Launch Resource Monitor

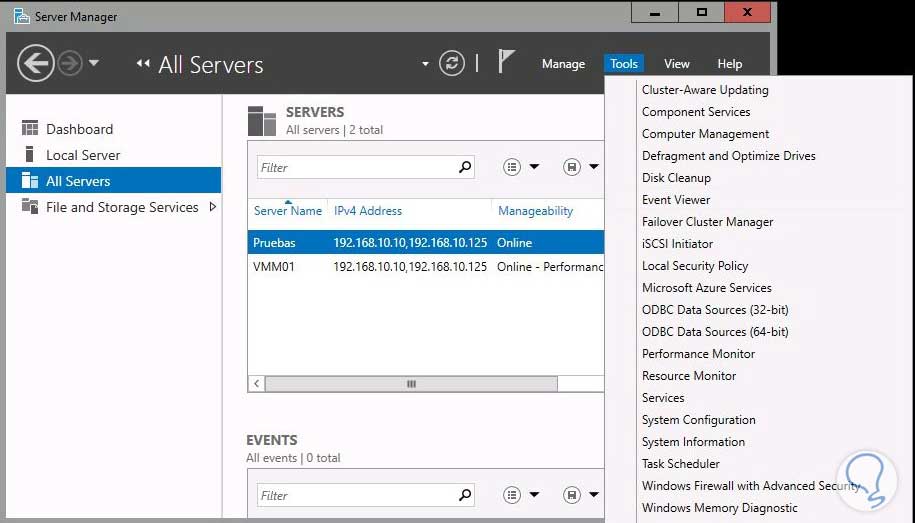click(689, 376)
